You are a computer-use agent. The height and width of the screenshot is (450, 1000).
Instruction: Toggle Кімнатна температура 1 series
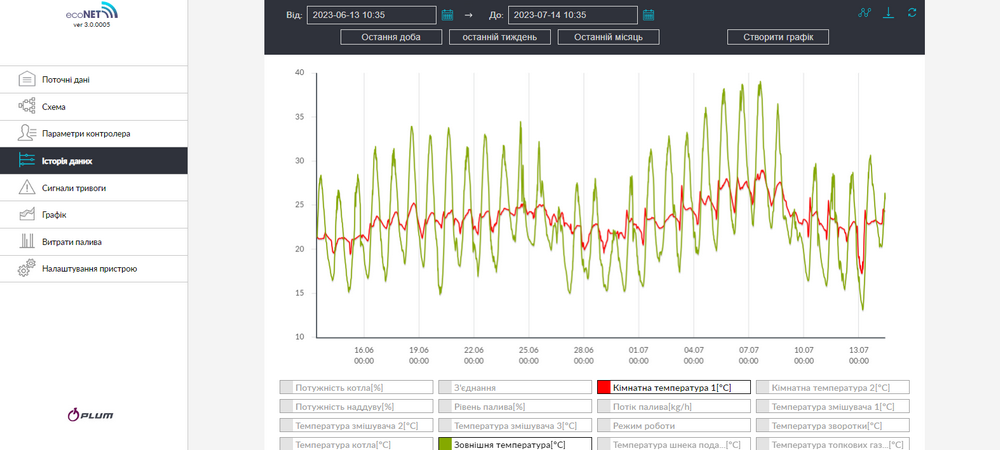[673, 387]
